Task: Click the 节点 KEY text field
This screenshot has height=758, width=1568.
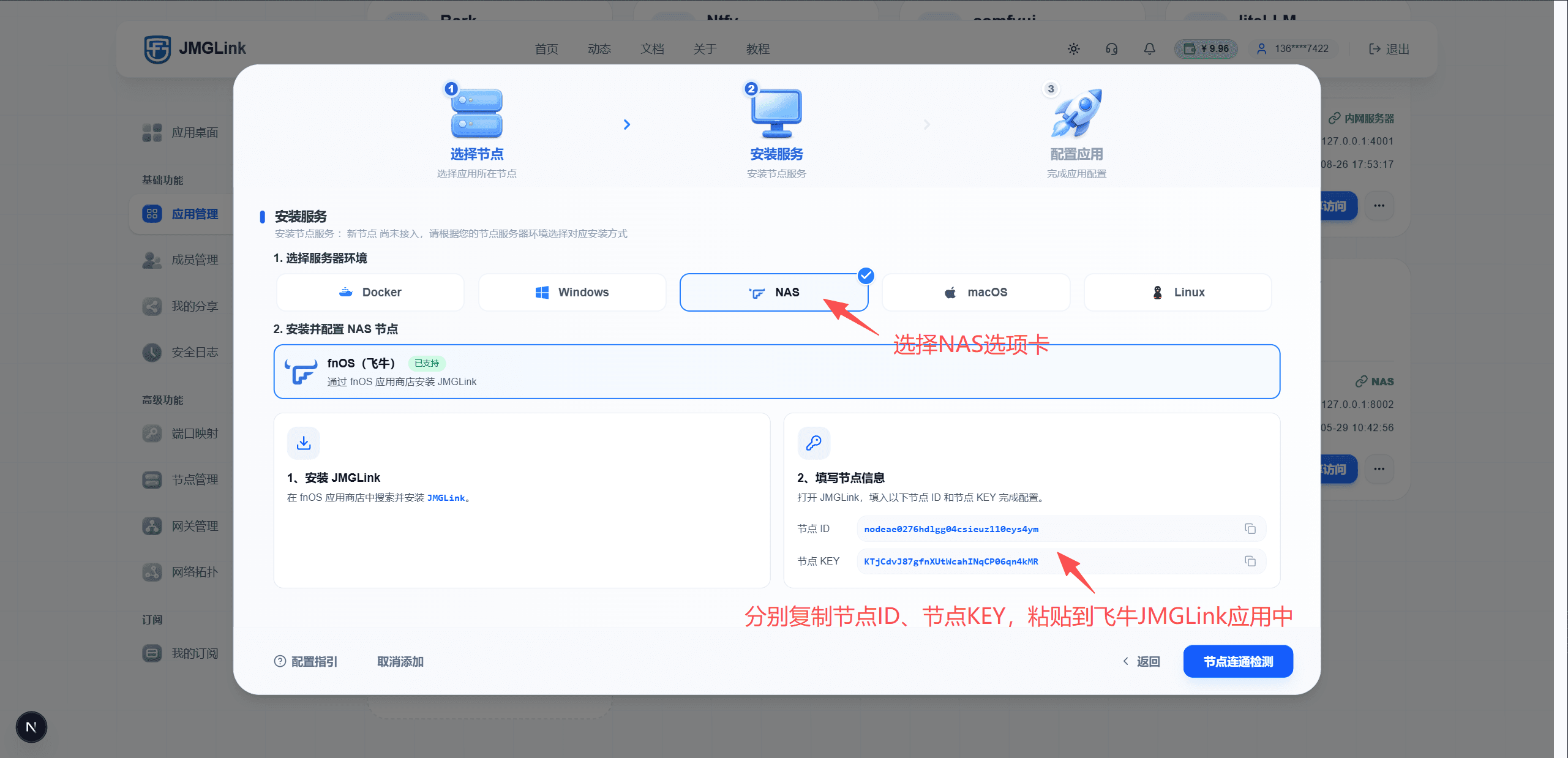Action: point(1061,561)
